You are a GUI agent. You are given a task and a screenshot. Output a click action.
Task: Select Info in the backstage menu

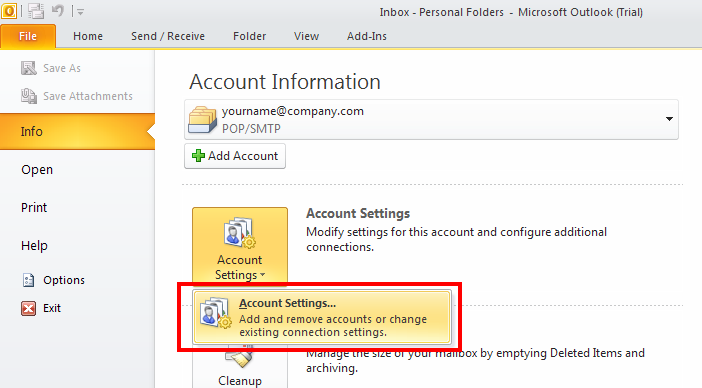pos(77,132)
